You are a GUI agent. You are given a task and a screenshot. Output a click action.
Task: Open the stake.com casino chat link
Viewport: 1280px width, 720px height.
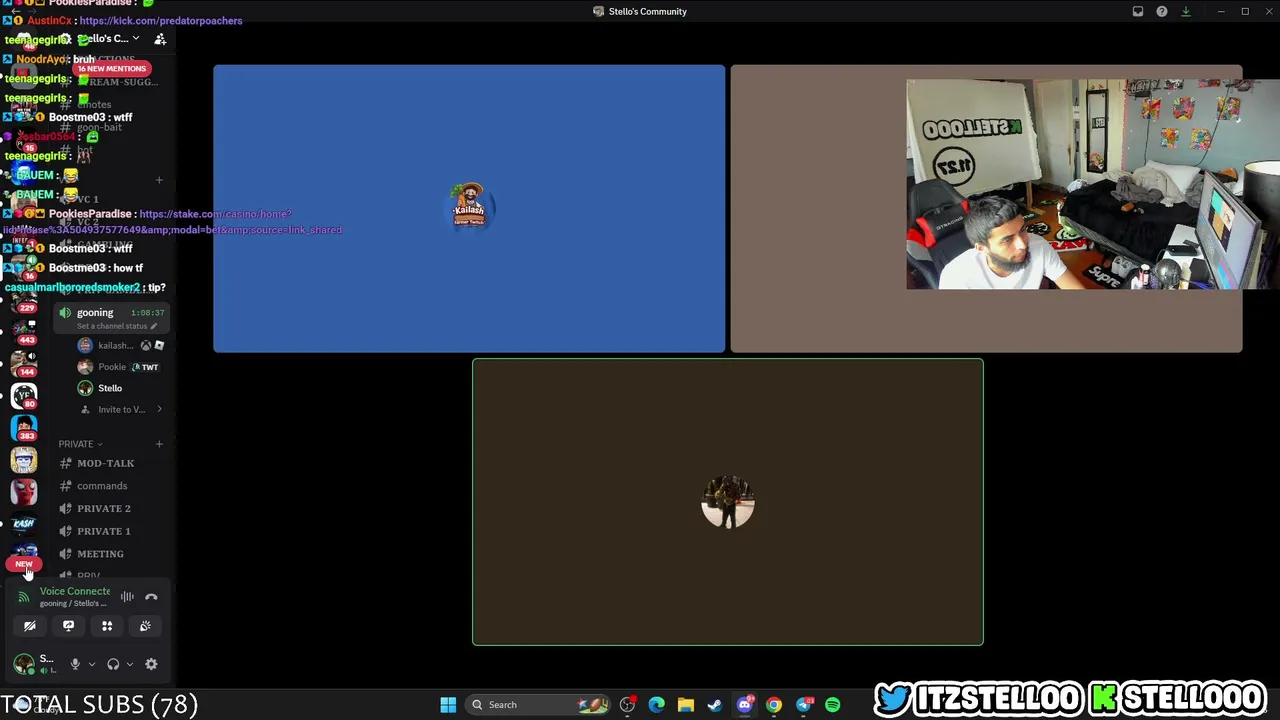point(172,222)
